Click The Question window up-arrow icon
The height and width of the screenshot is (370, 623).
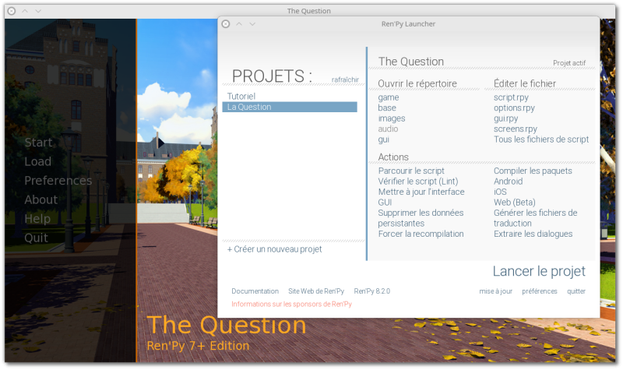tap(25, 11)
